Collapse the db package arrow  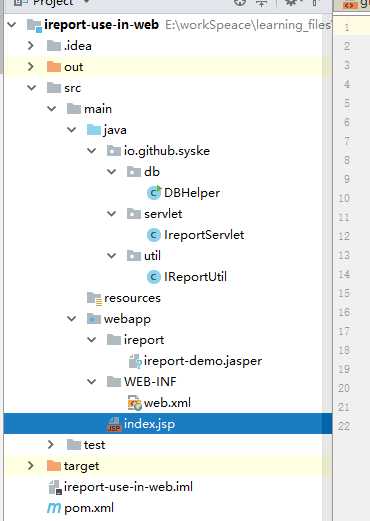(x=111, y=172)
